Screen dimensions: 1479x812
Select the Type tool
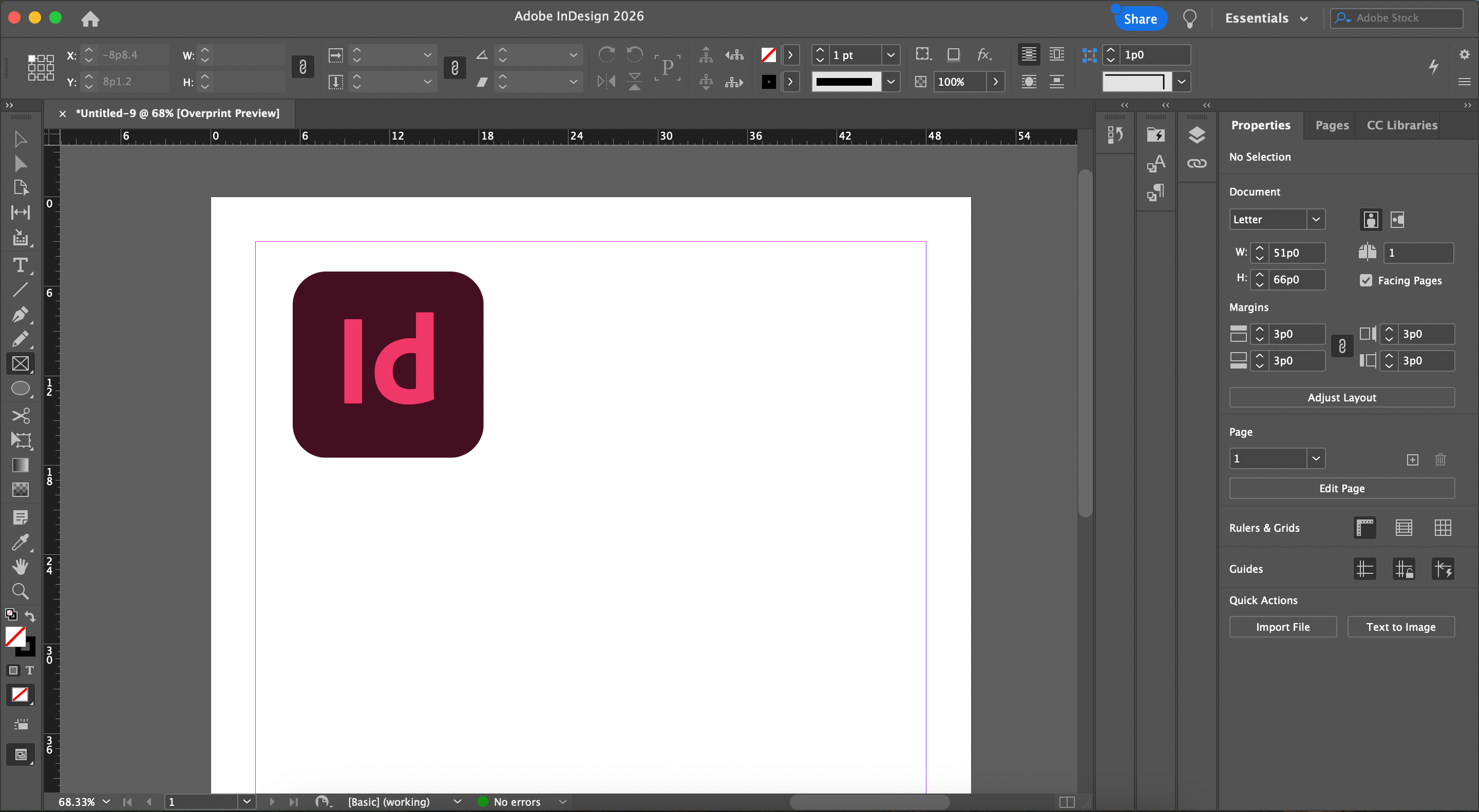tap(20, 264)
